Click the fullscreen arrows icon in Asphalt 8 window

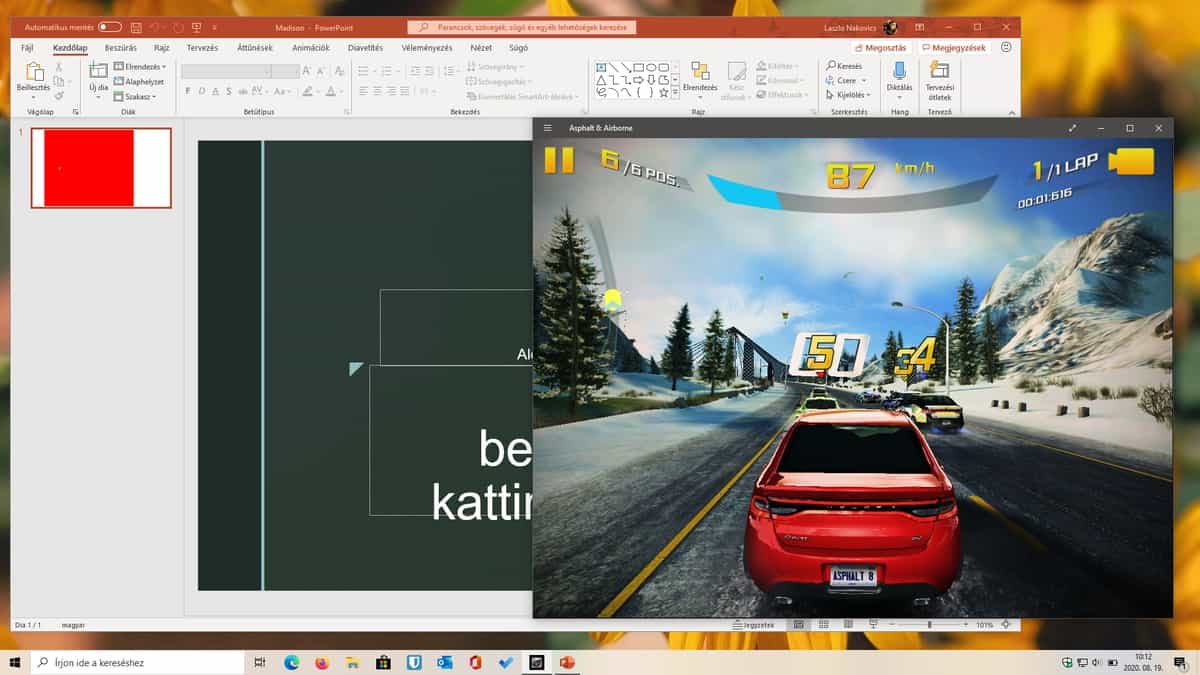[x=1072, y=128]
